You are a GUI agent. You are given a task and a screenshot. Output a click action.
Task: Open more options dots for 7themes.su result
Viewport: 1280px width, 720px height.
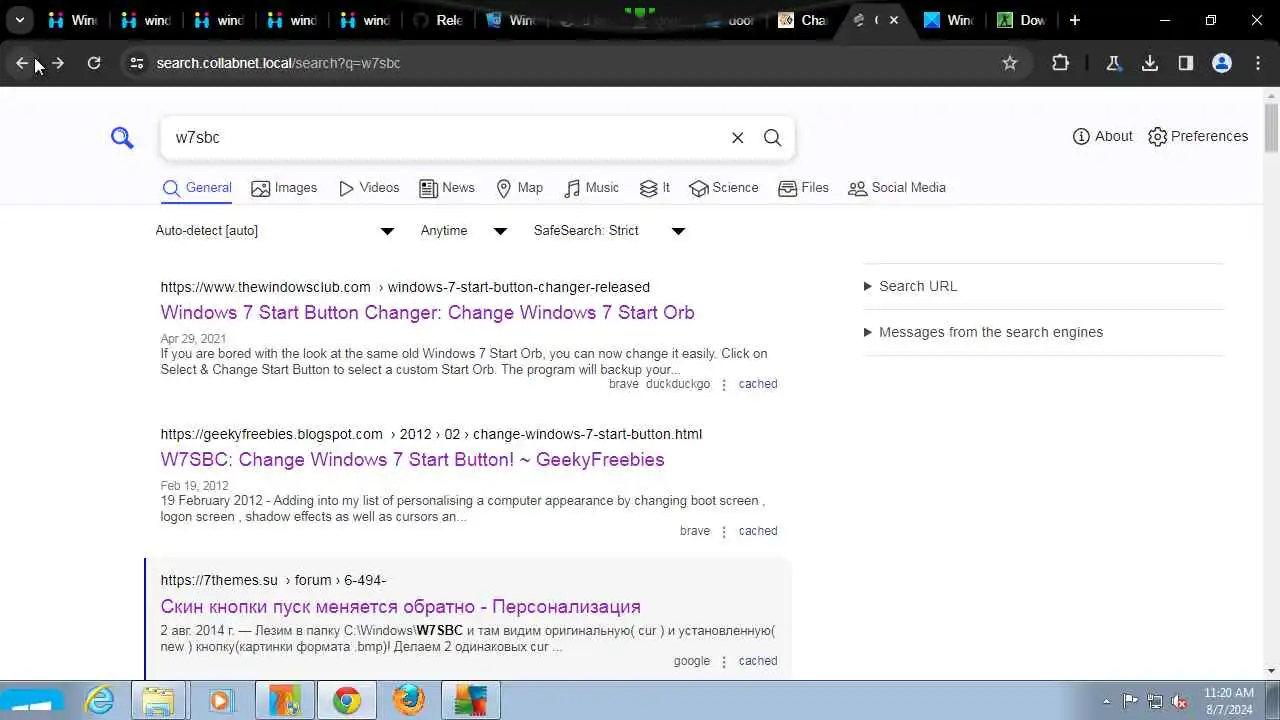tap(724, 661)
